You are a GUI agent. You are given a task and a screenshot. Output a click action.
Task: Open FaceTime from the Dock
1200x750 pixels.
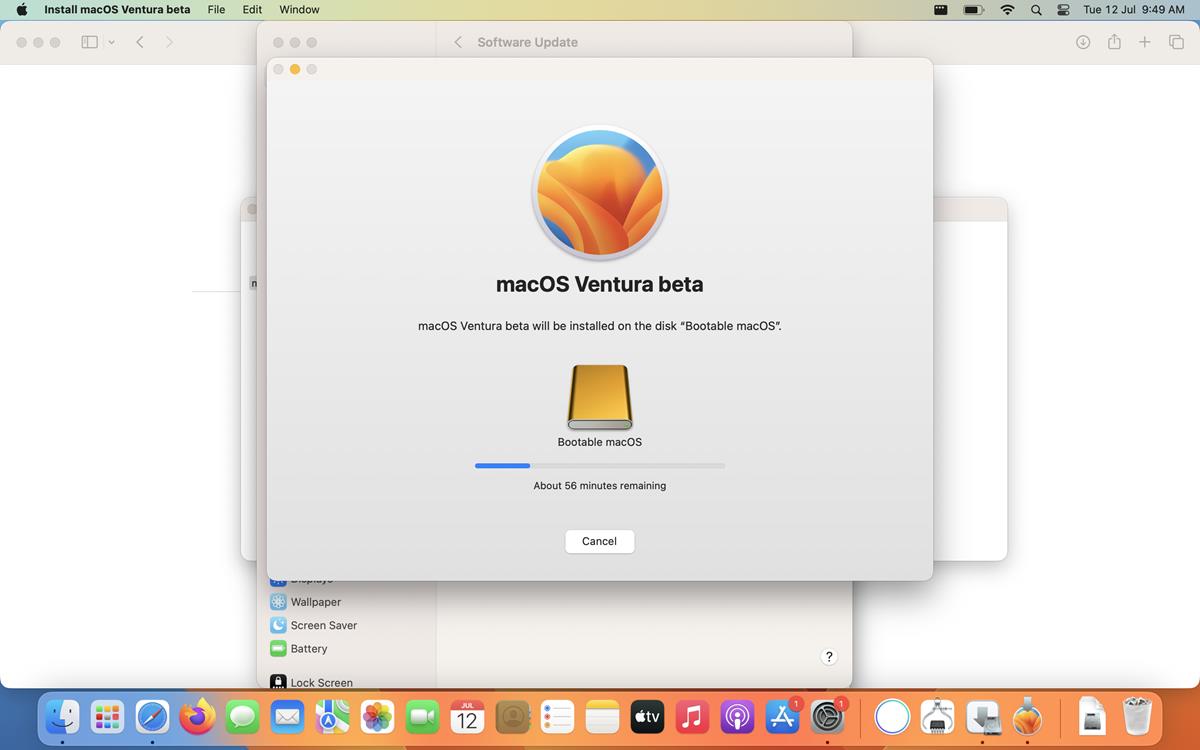pyautogui.click(x=422, y=716)
